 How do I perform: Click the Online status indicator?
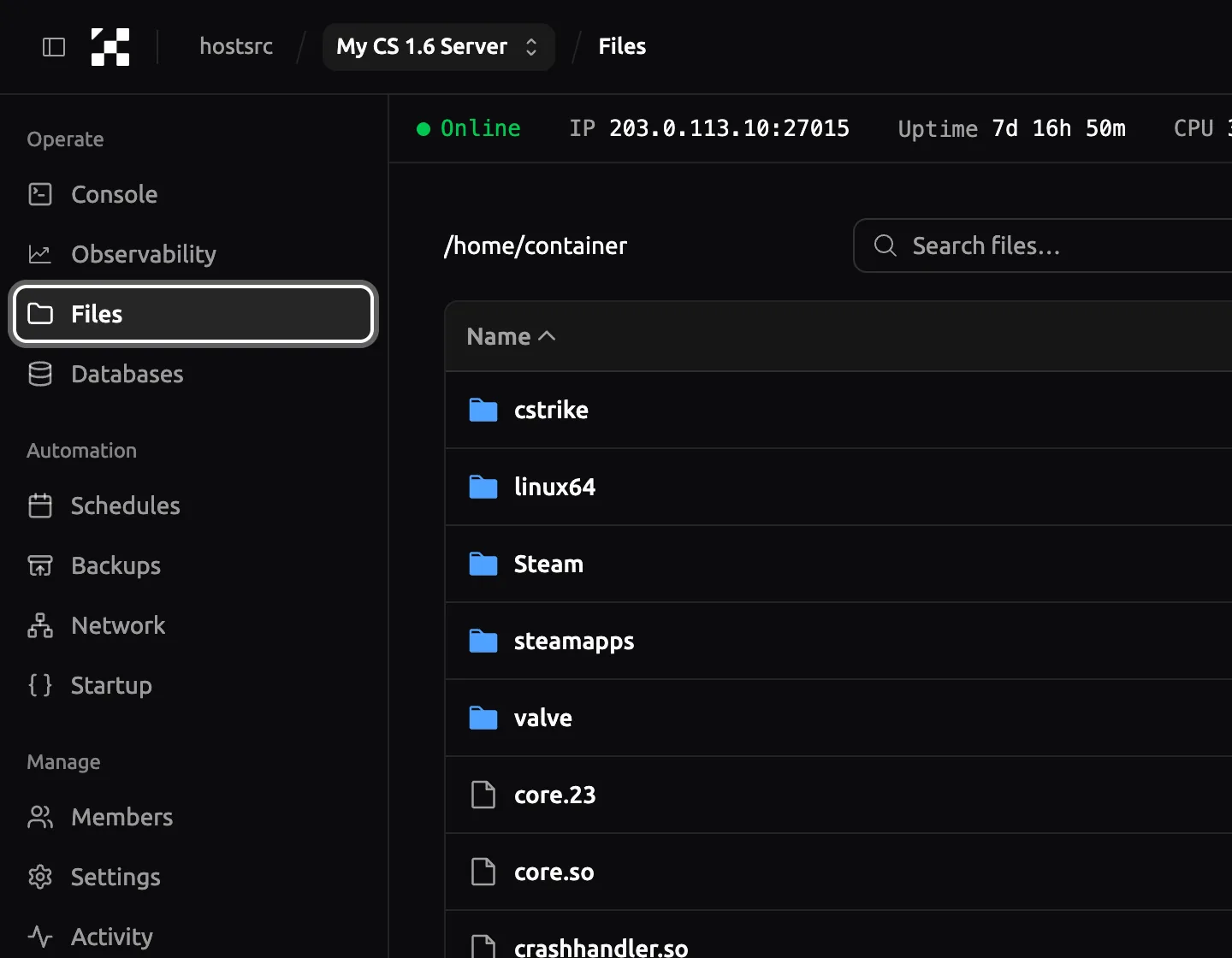(x=468, y=128)
